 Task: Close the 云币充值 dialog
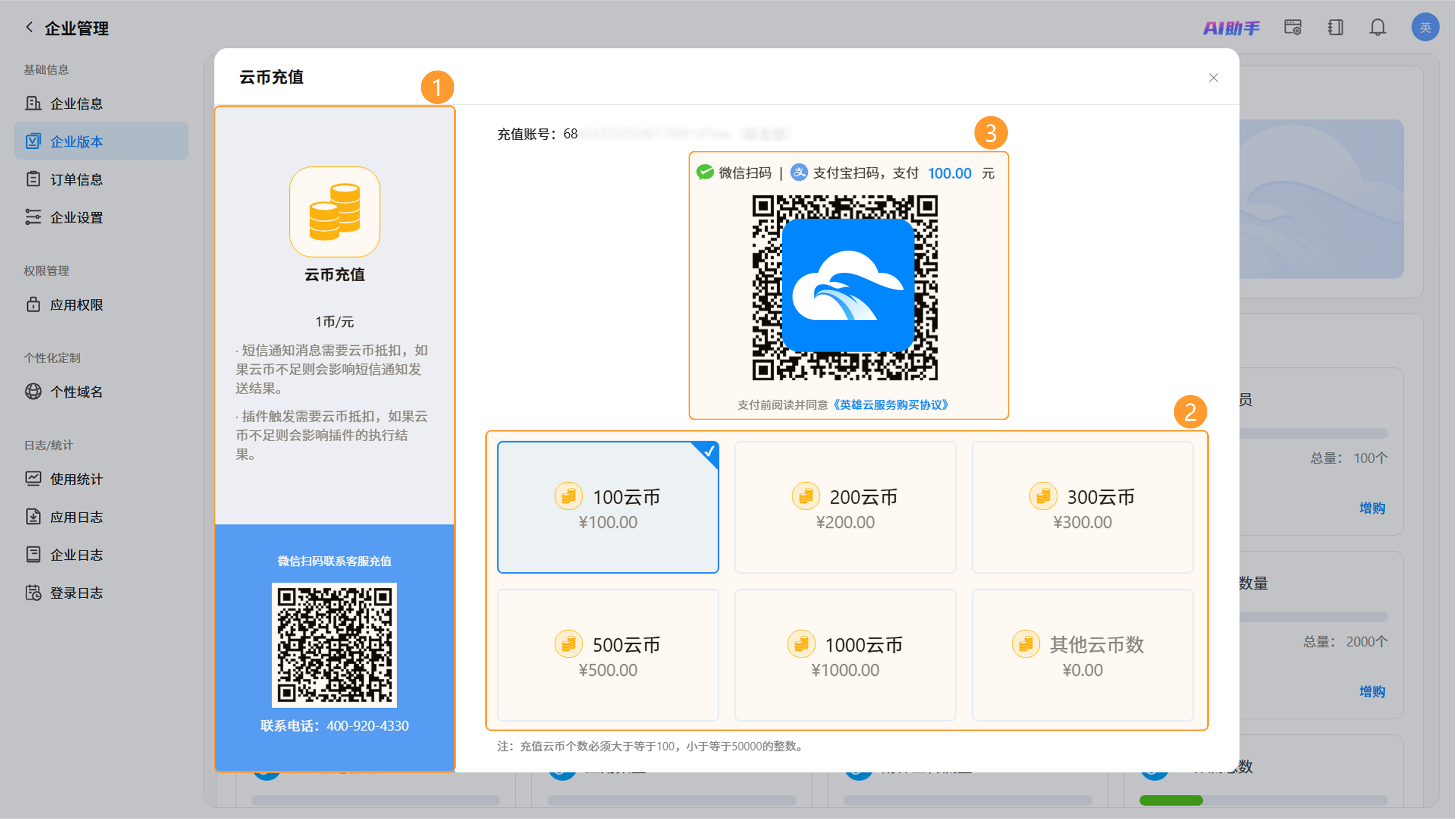click(1213, 78)
